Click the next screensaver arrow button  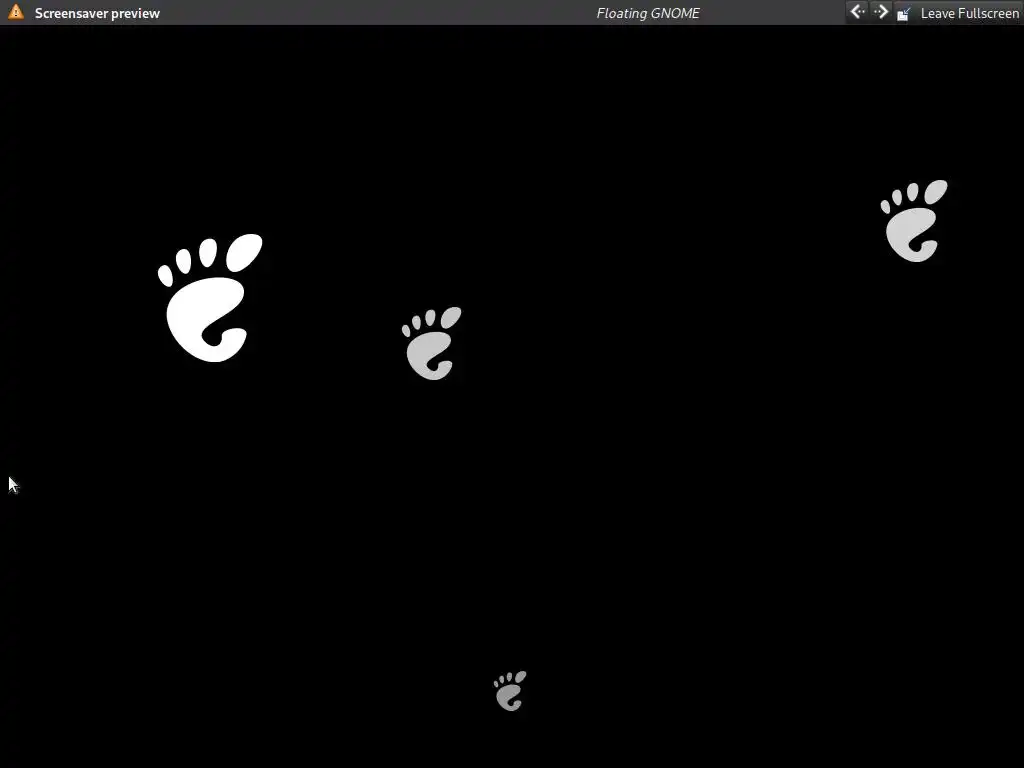(x=880, y=12)
